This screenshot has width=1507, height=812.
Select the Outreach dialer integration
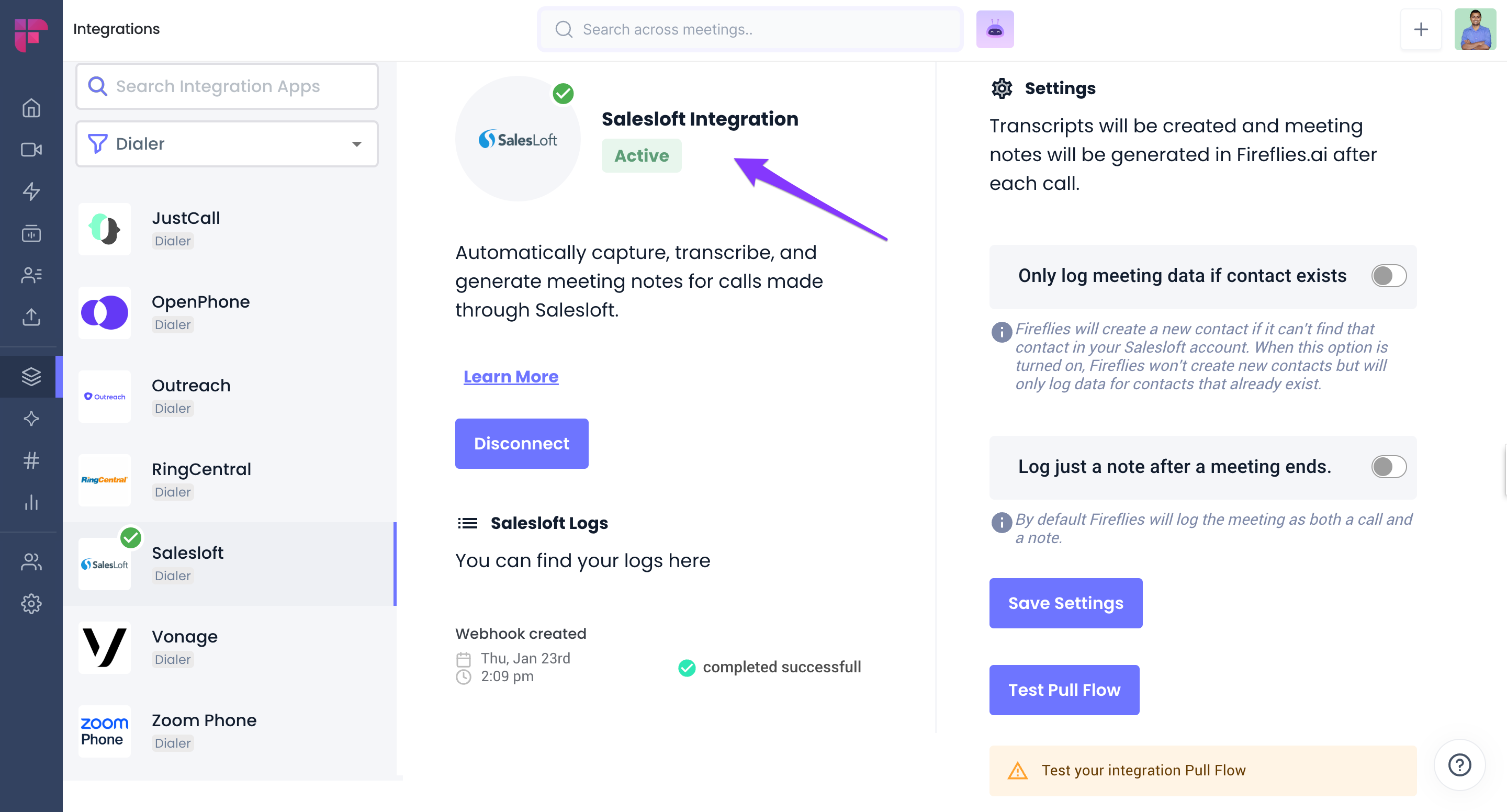pyautogui.click(x=192, y=396)
